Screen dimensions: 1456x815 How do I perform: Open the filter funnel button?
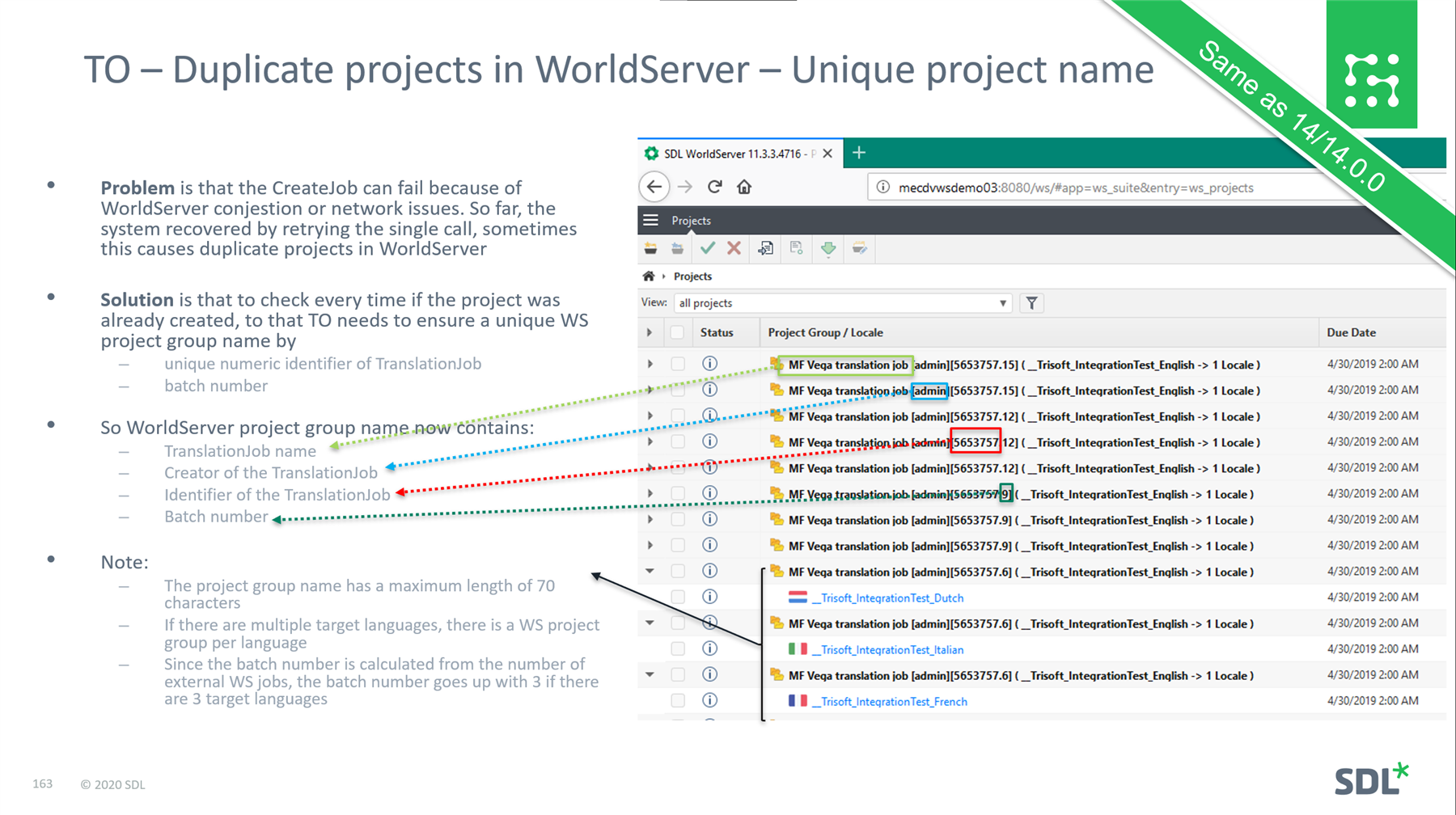pos(1031,303)
